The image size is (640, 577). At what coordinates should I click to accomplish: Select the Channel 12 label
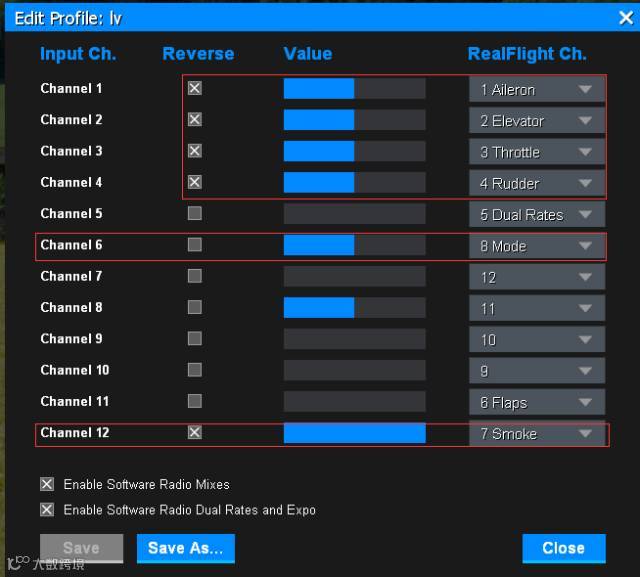point(75,433)
